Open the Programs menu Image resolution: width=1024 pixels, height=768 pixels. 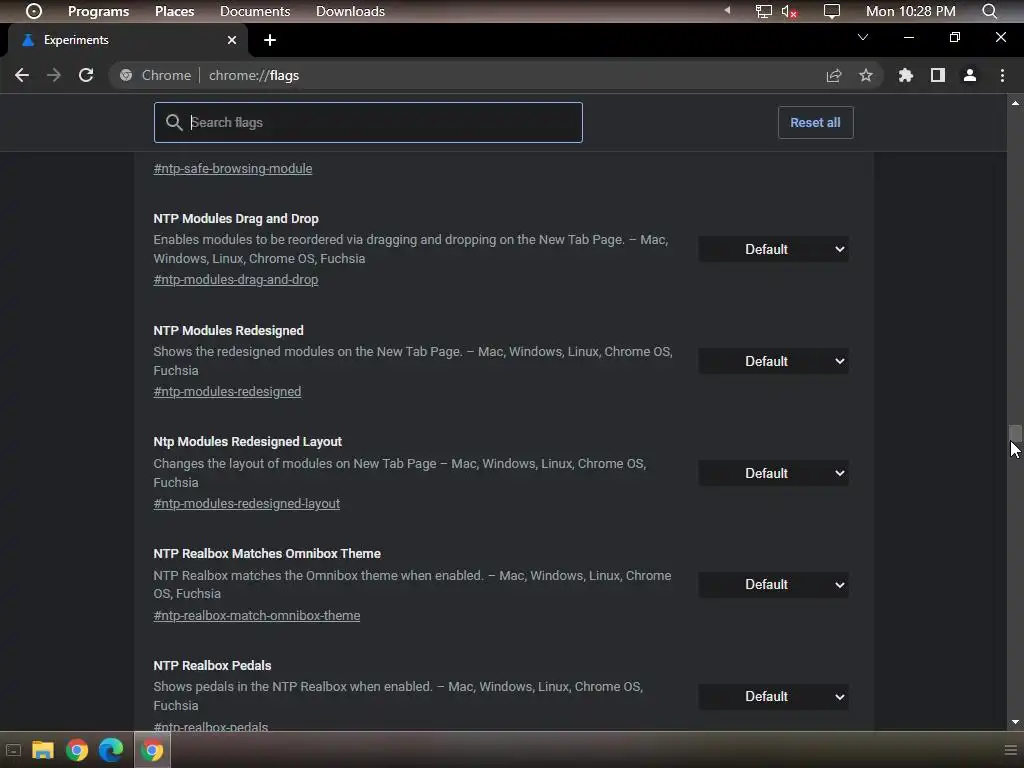click(99, 11)
